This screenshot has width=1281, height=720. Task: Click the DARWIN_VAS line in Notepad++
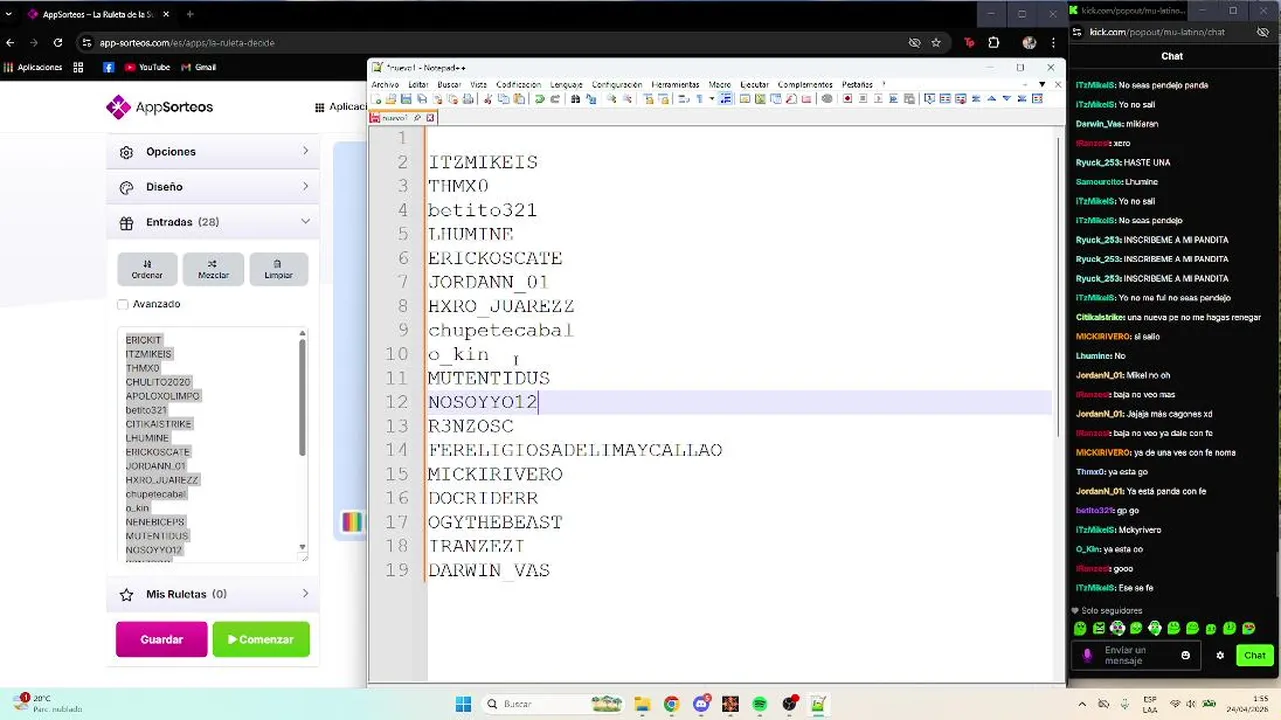[489, 570]
